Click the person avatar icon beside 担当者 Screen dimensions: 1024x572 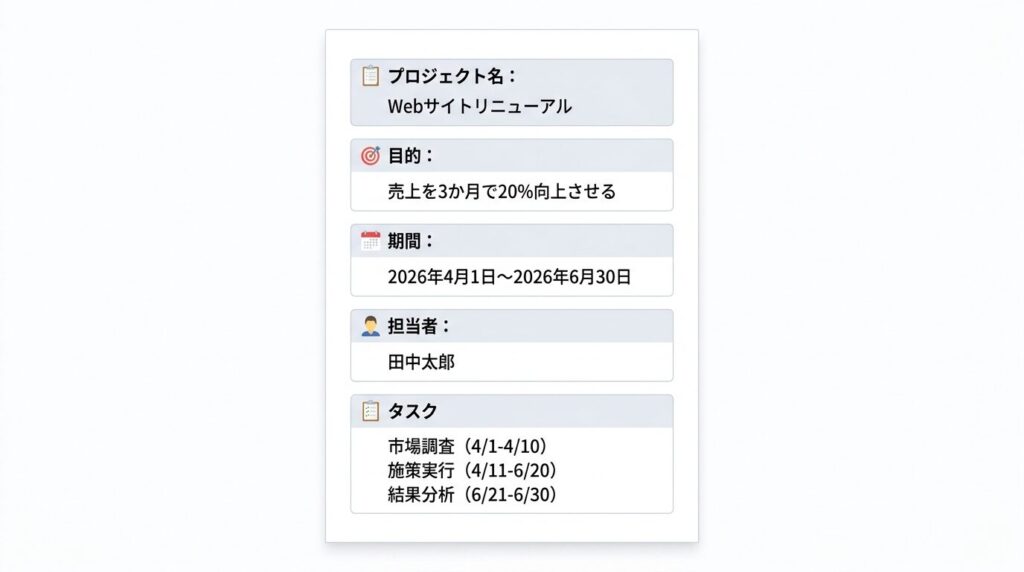370,326
